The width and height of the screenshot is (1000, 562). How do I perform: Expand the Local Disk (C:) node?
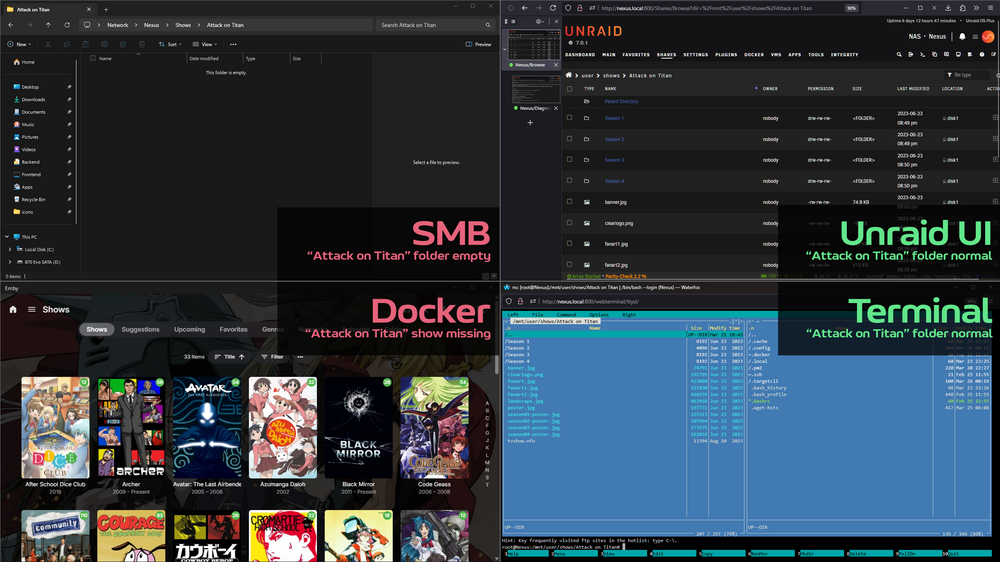coord(10,249)
